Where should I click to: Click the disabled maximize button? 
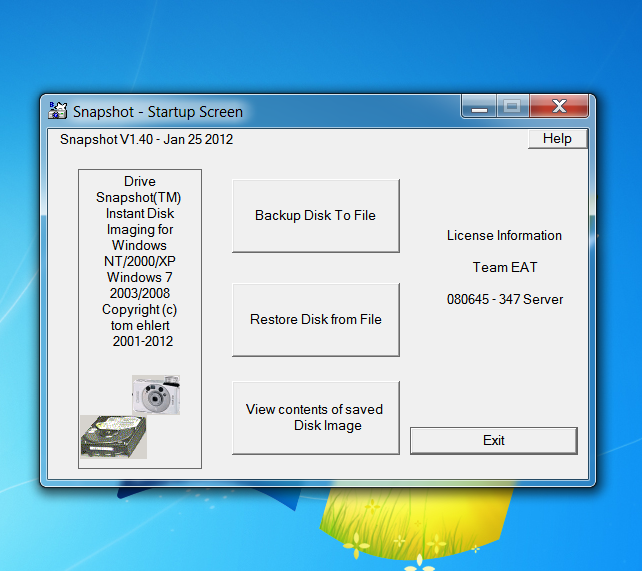click(513, 106)
